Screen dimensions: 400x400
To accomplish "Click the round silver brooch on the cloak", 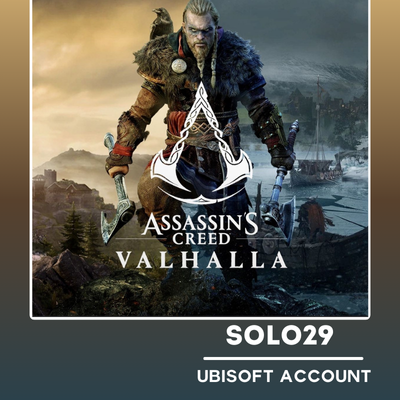I will tap(179, 65).
